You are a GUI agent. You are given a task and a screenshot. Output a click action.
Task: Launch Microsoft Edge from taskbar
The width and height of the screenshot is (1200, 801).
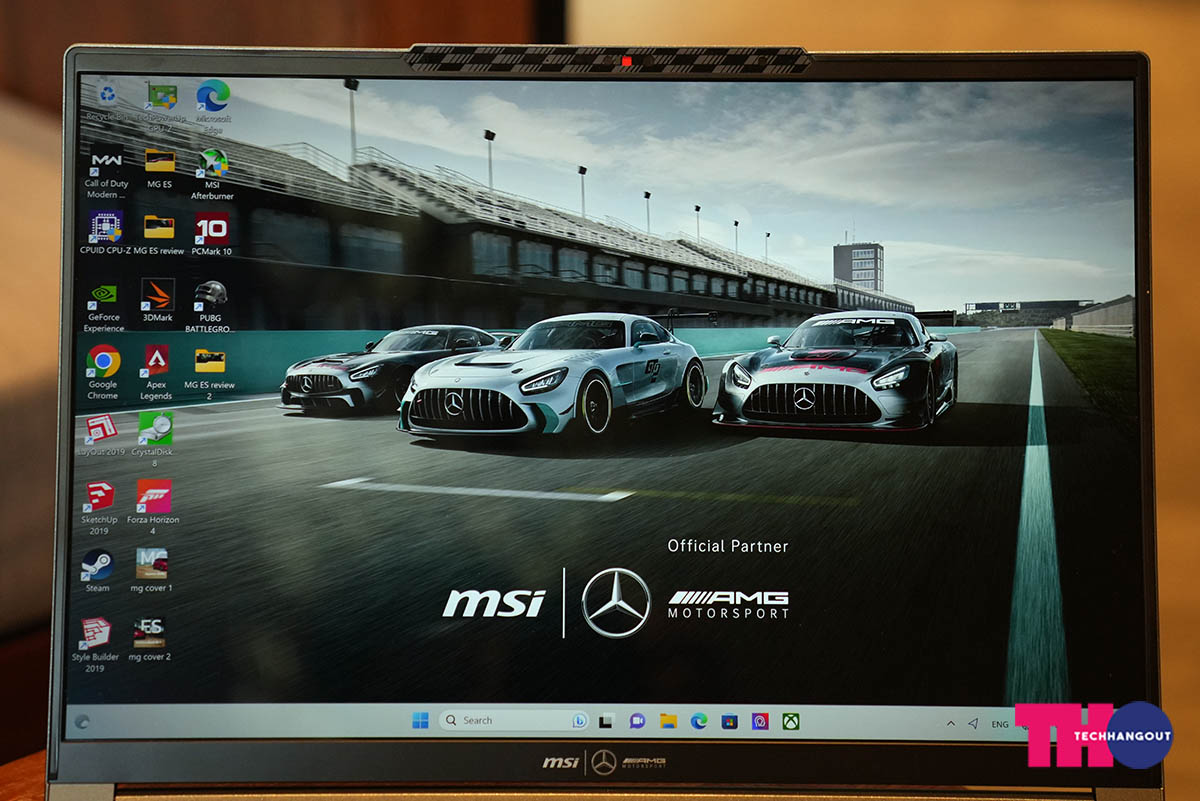(x=699, y=720)
